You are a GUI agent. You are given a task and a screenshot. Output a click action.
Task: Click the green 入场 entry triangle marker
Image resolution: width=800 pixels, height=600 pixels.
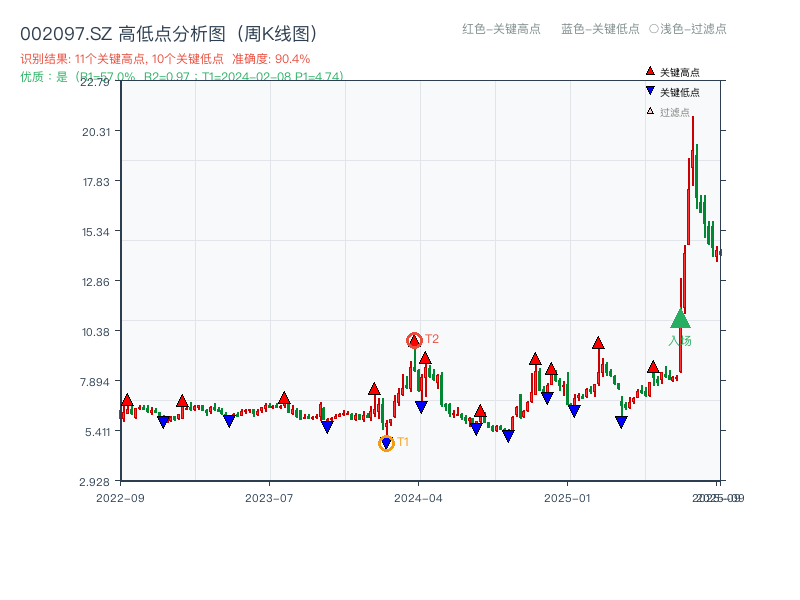click(x=680, y=318)
